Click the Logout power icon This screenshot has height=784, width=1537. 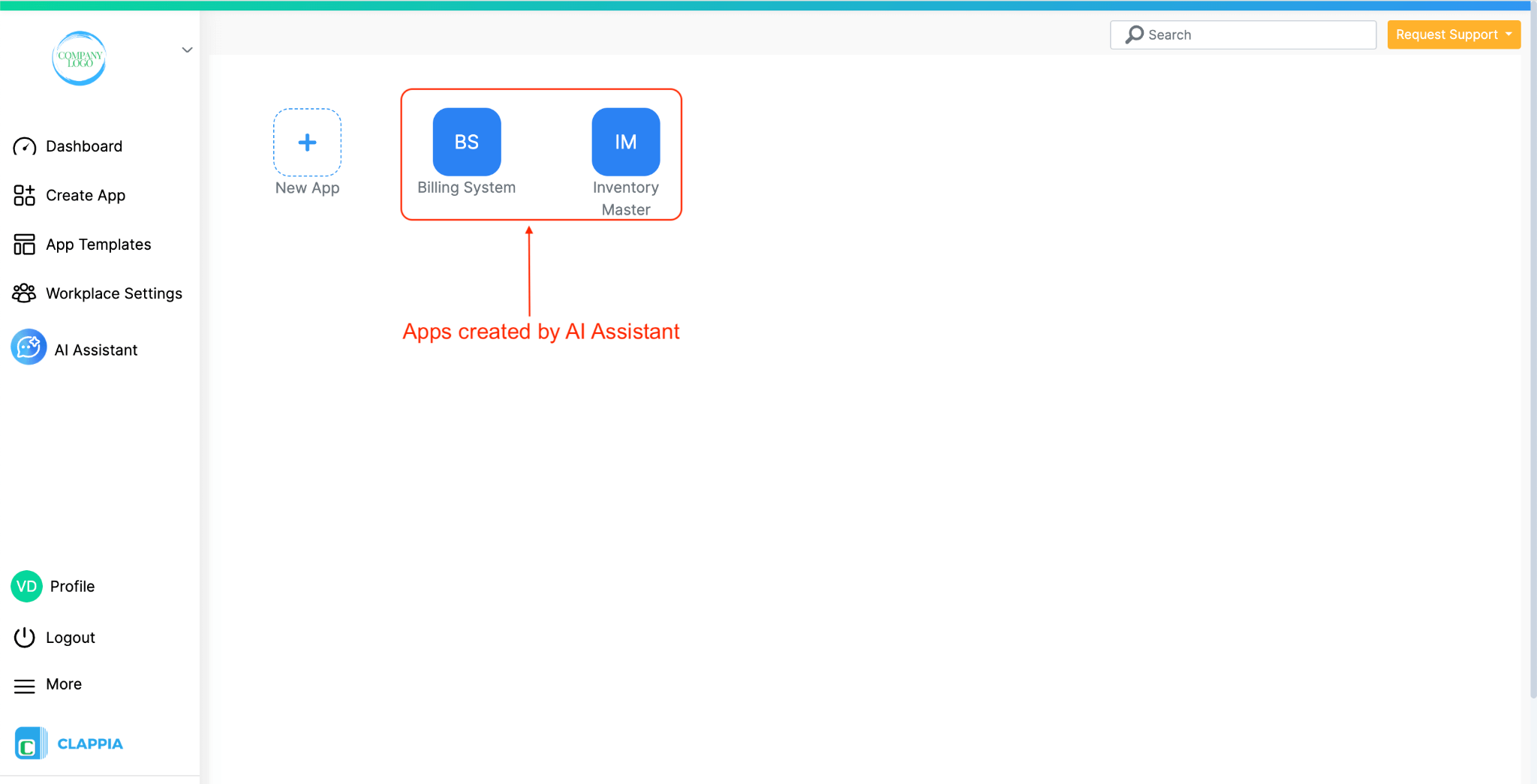pyautogui.click(x=24, y=637)
